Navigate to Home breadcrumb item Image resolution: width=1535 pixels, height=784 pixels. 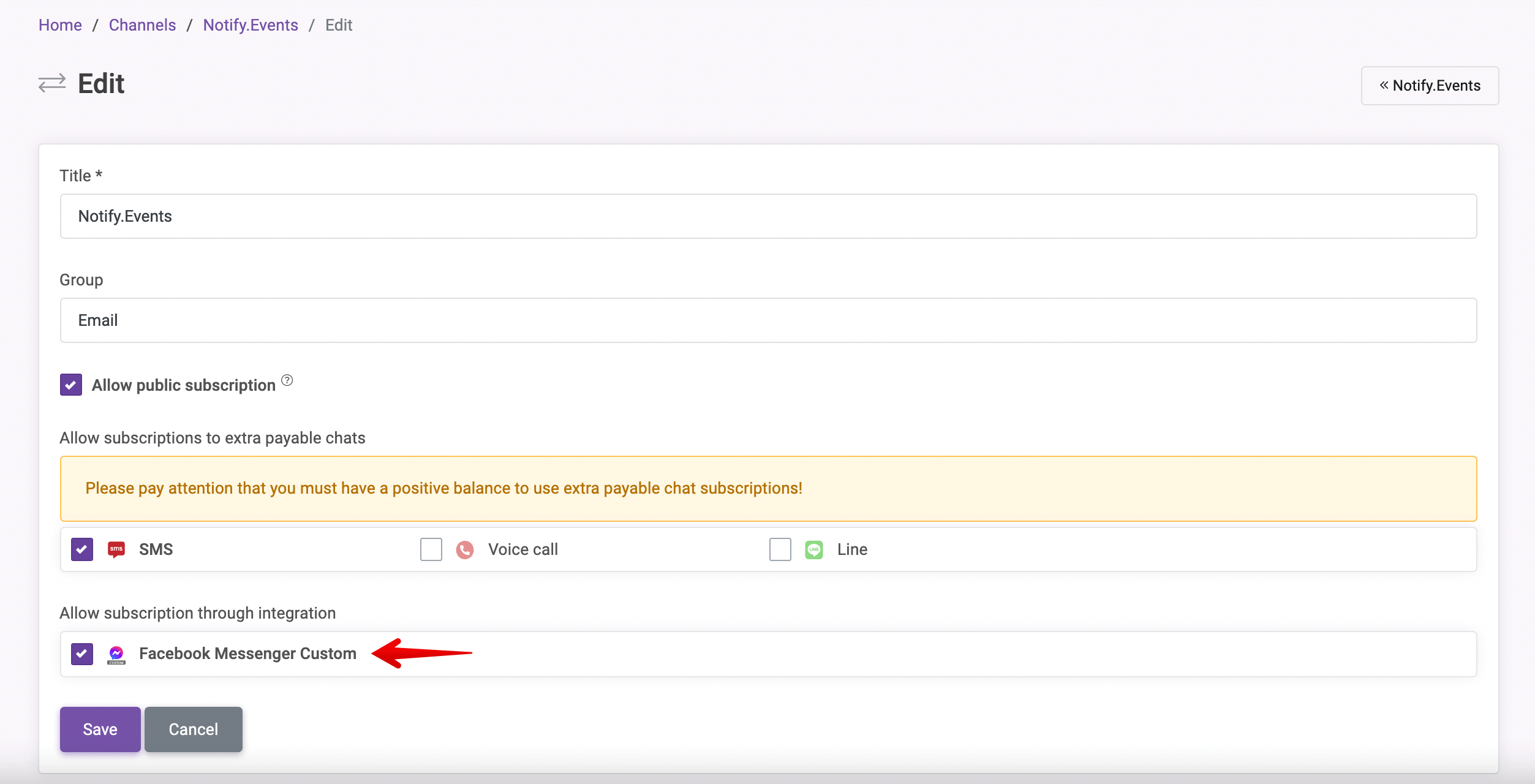click(x=60, y=25)
